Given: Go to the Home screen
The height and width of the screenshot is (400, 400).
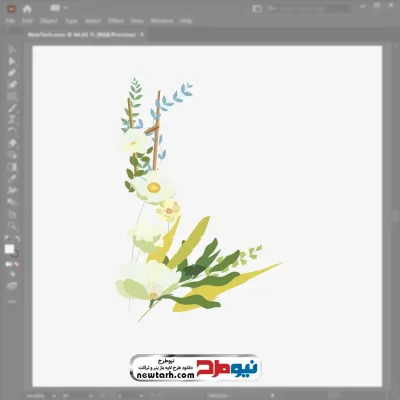Looking at the screenshot, I should pos(27,9).
